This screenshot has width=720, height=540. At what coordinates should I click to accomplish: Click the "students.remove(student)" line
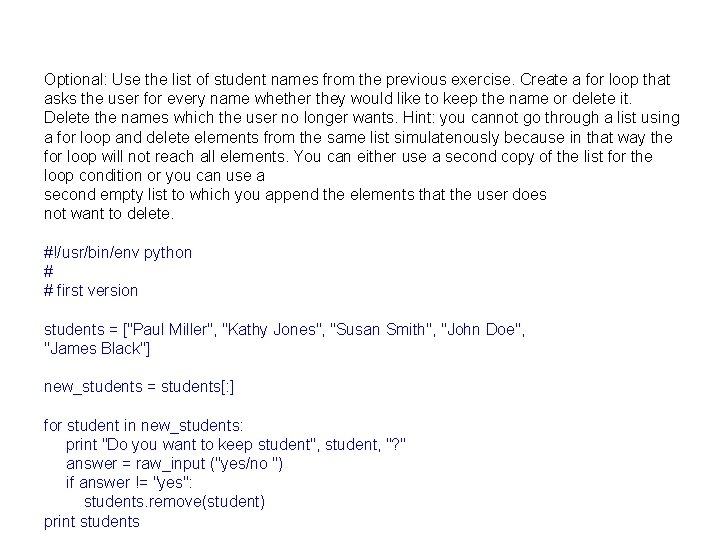174,501
